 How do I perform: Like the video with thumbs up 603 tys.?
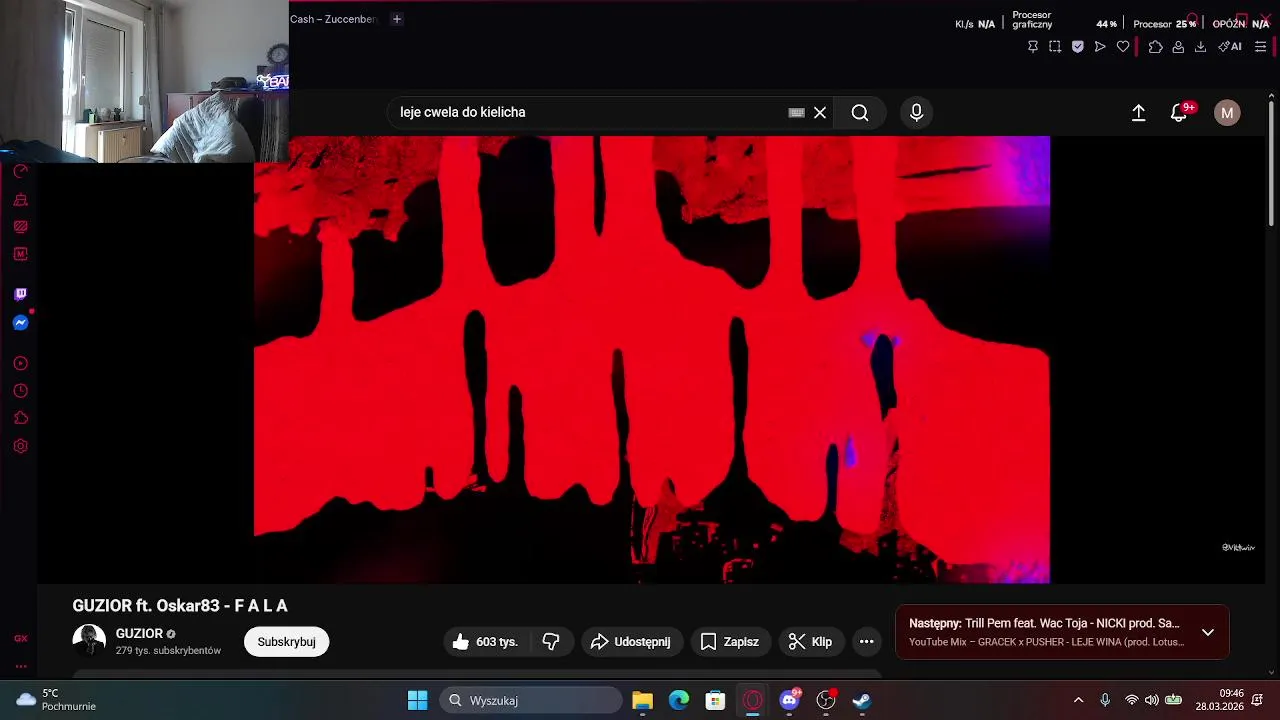tap(485, 642)
